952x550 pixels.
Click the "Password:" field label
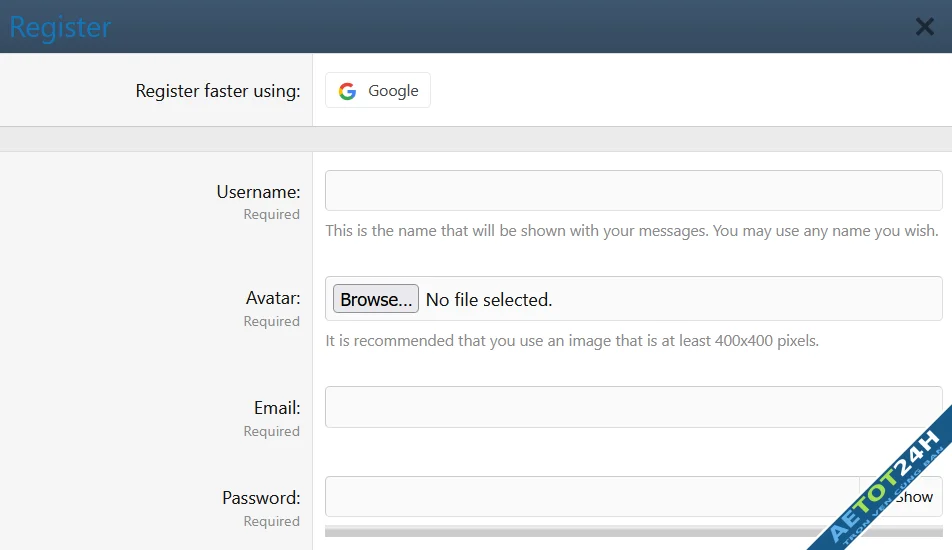pyautogui.click(x=260, y=498)
